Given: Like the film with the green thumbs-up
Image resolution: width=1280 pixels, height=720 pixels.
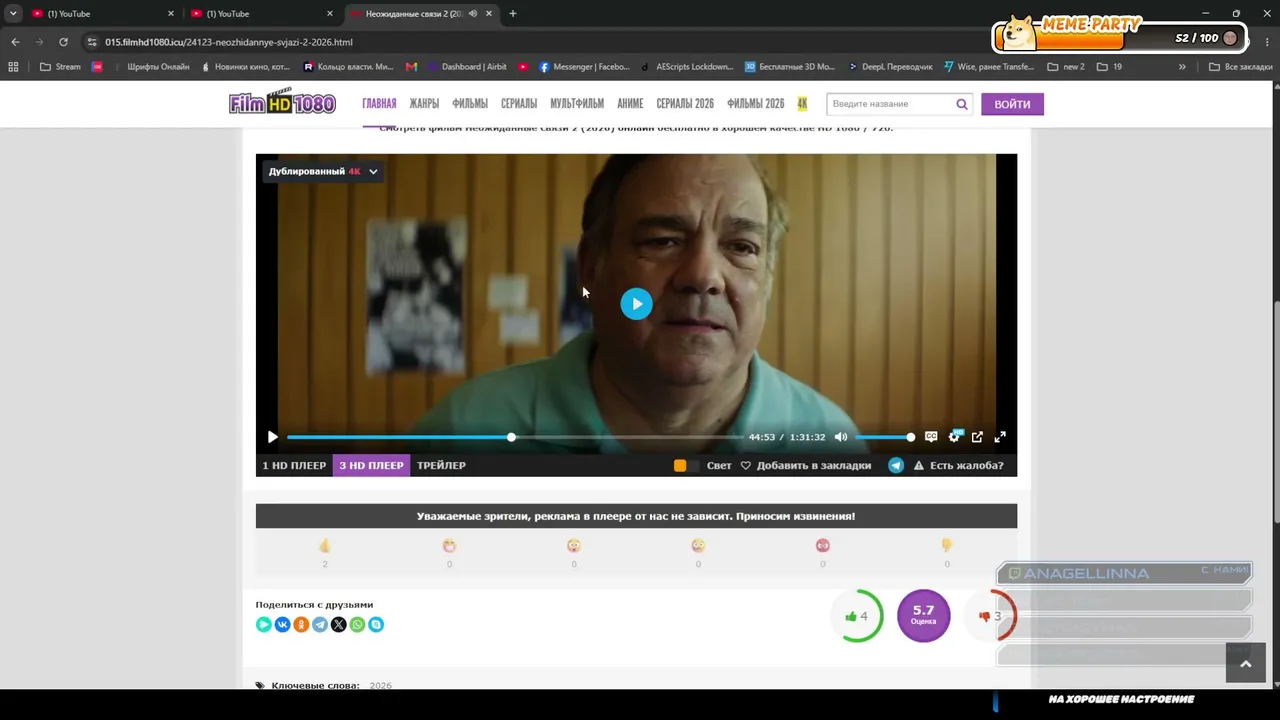Looking at the screenshot, I should (857, 616).
